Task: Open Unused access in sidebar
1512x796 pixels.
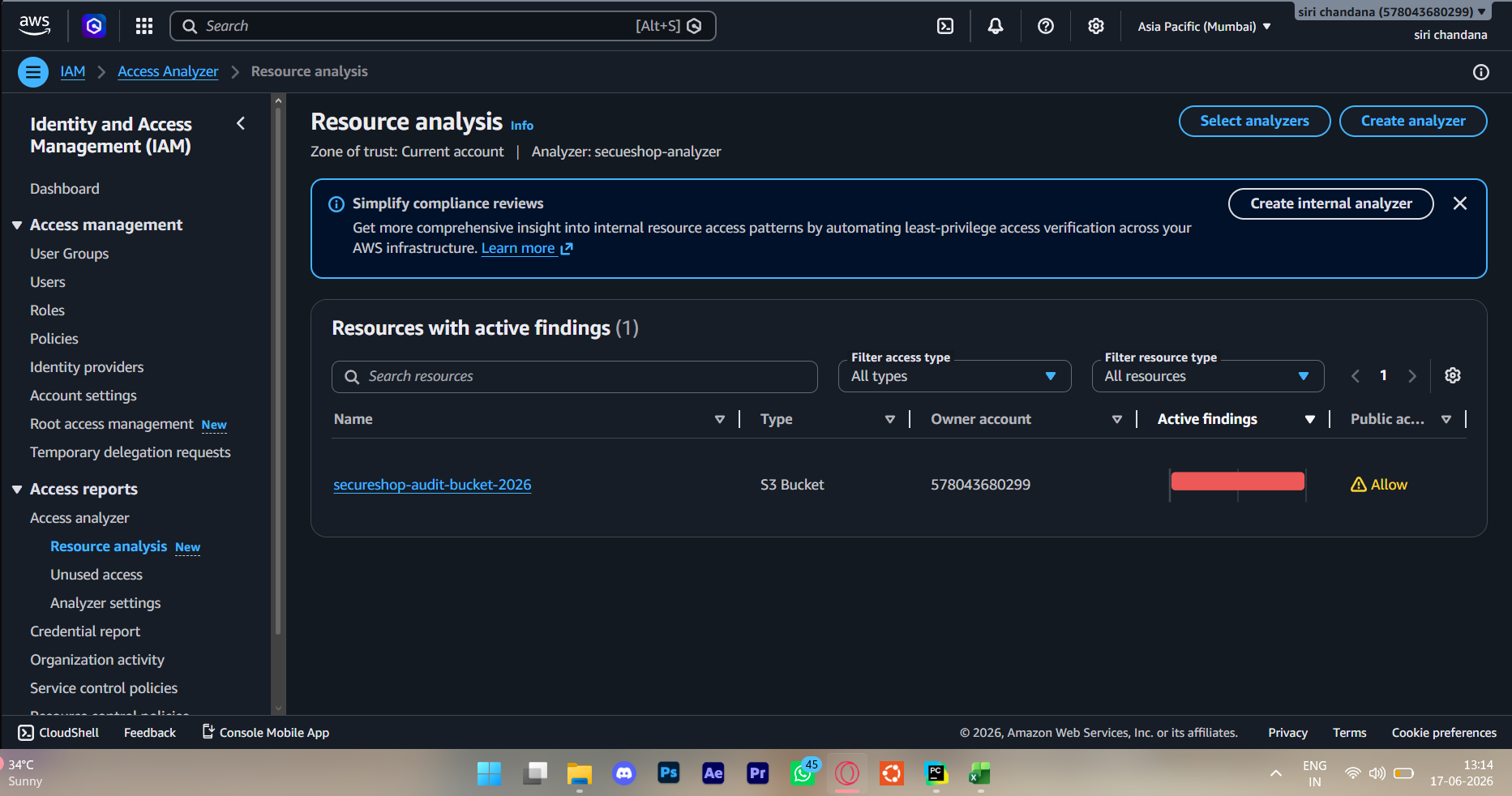Action: coord(96,575)
